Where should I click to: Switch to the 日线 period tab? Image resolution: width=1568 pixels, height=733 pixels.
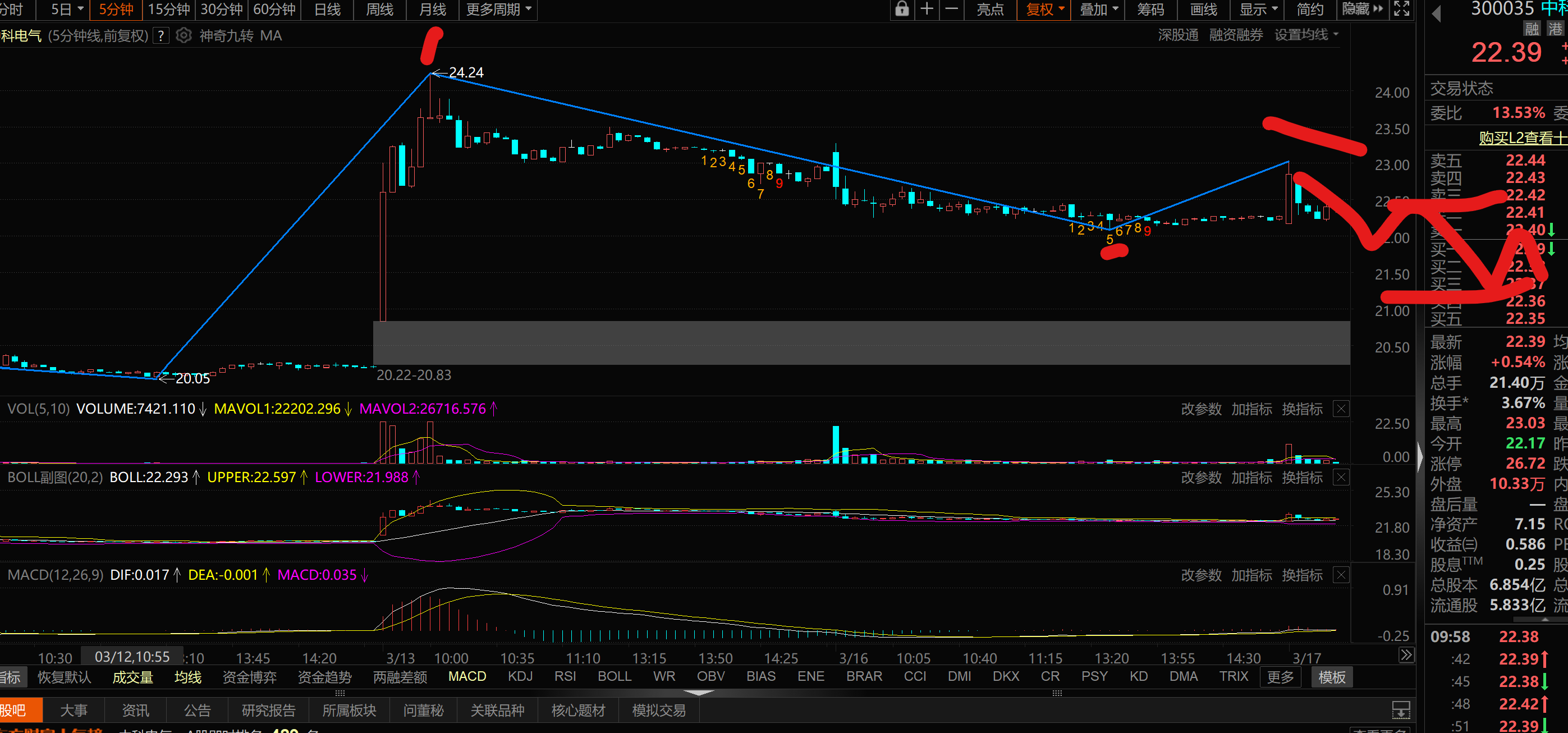[327, 9]
